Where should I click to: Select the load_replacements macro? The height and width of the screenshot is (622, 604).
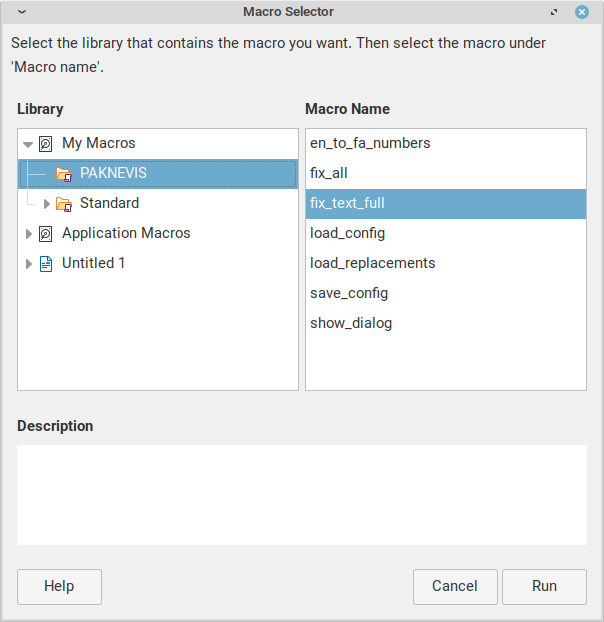(372, 263)
